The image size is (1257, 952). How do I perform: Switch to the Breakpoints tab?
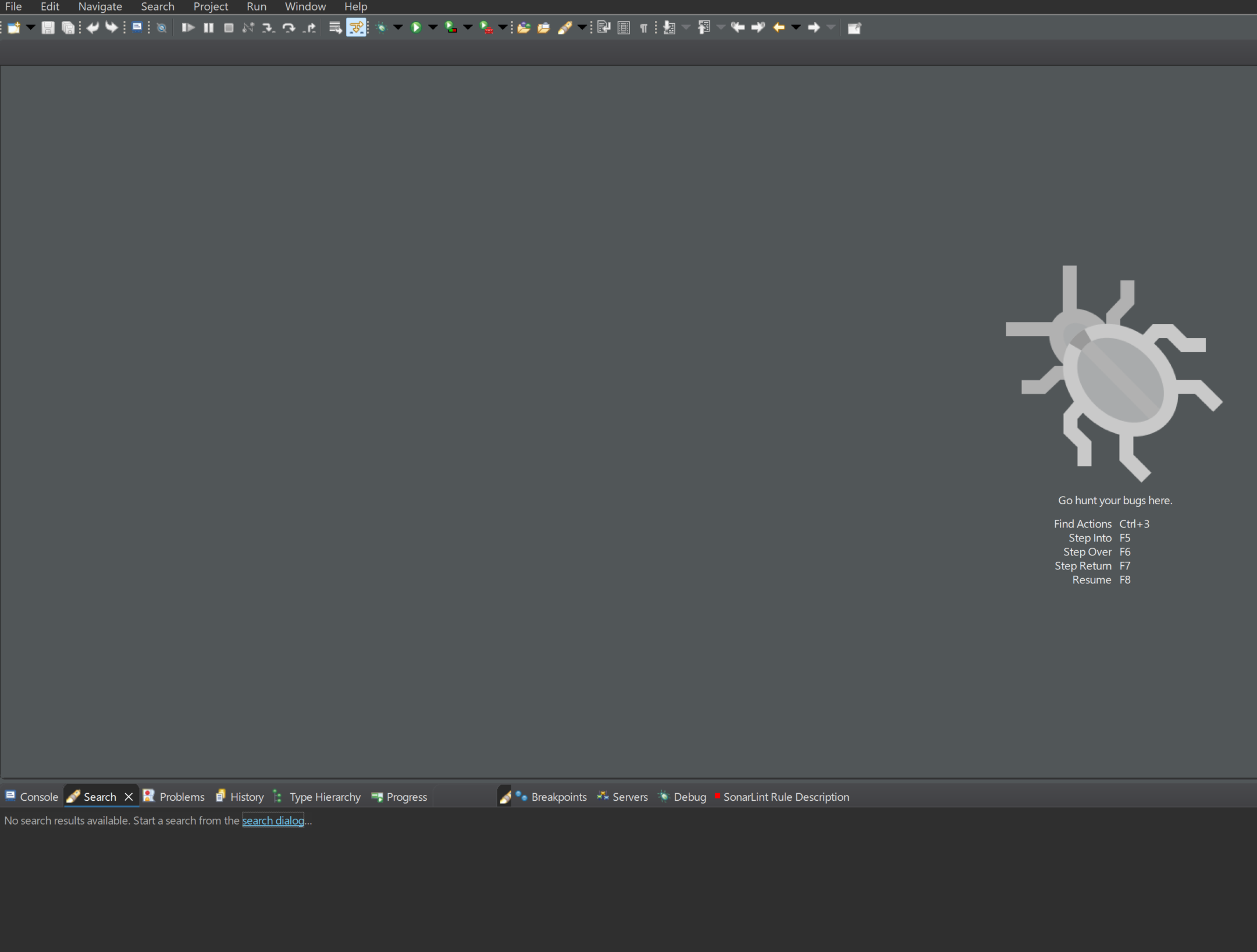click(551, 797)
